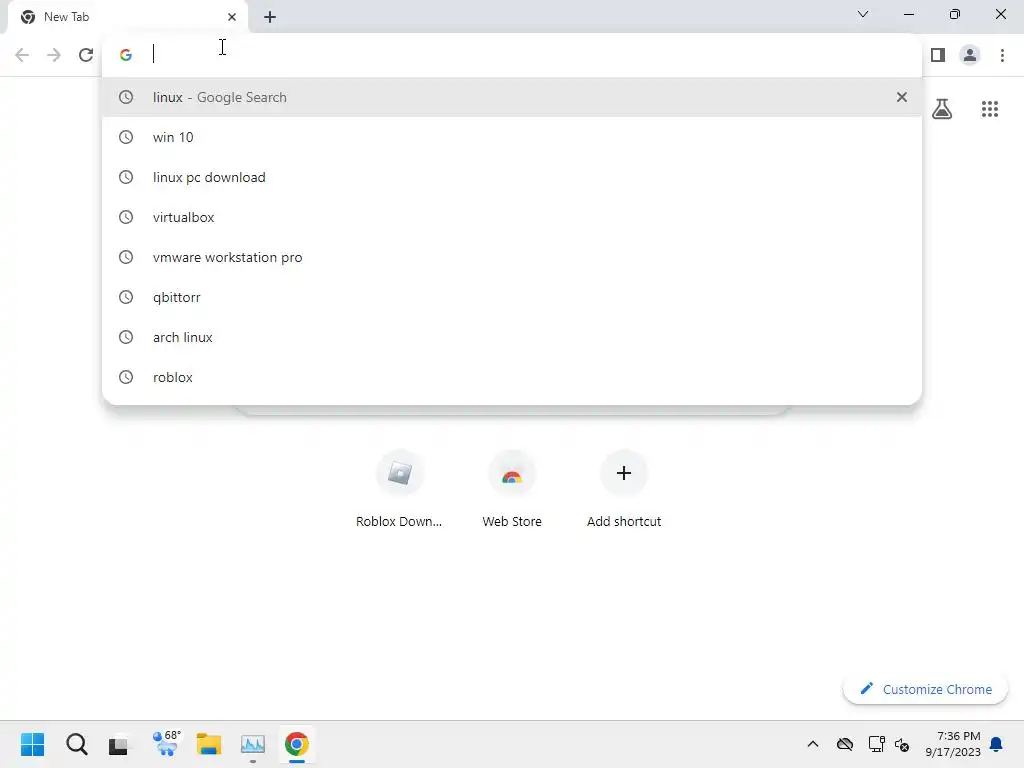
Task: Open the tab search chevron
Action: click(x=863, y=14)
